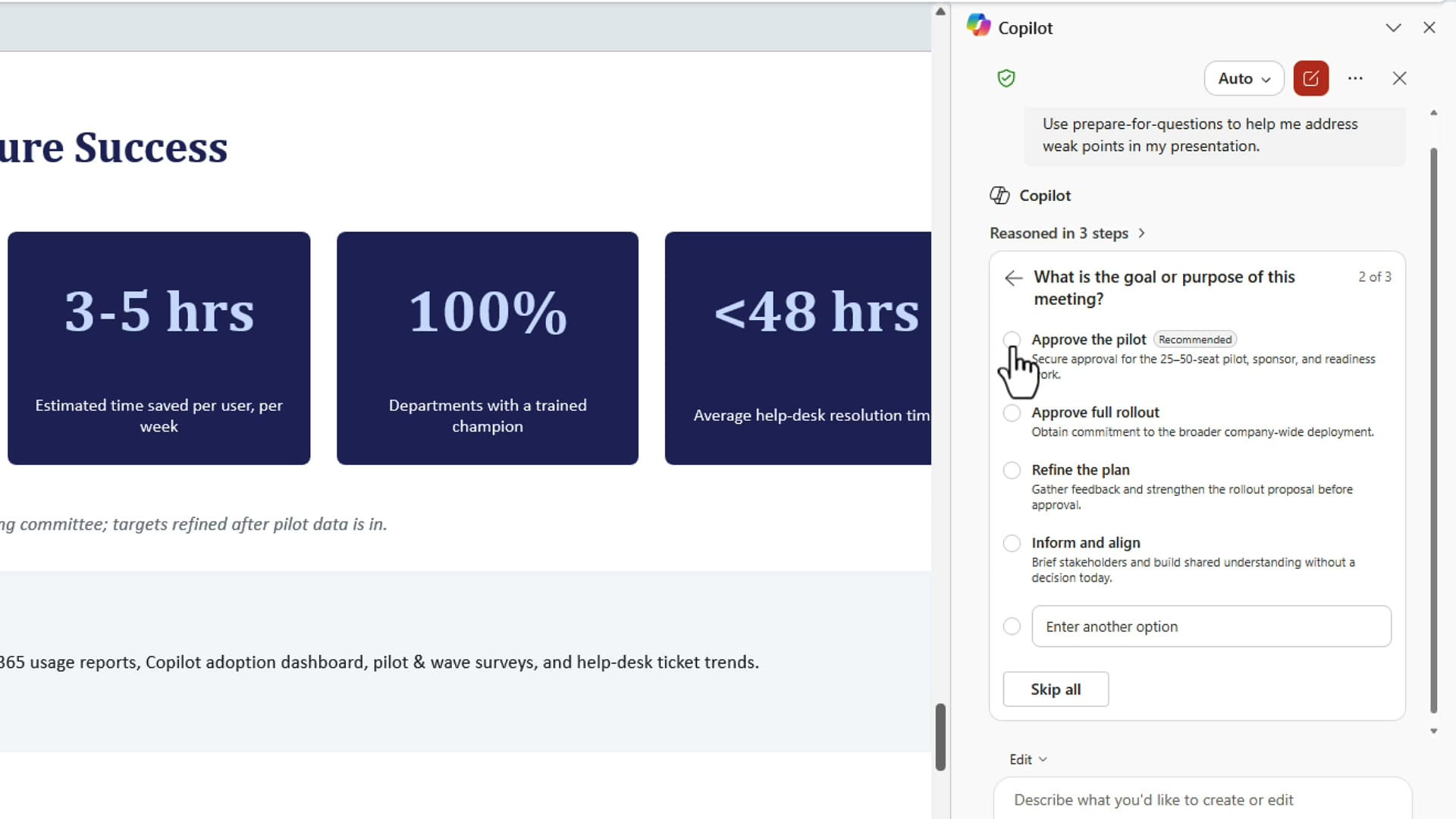
Task: Choose the 'Refine the plan' radio option
Action: click(x=1012, y=470)
